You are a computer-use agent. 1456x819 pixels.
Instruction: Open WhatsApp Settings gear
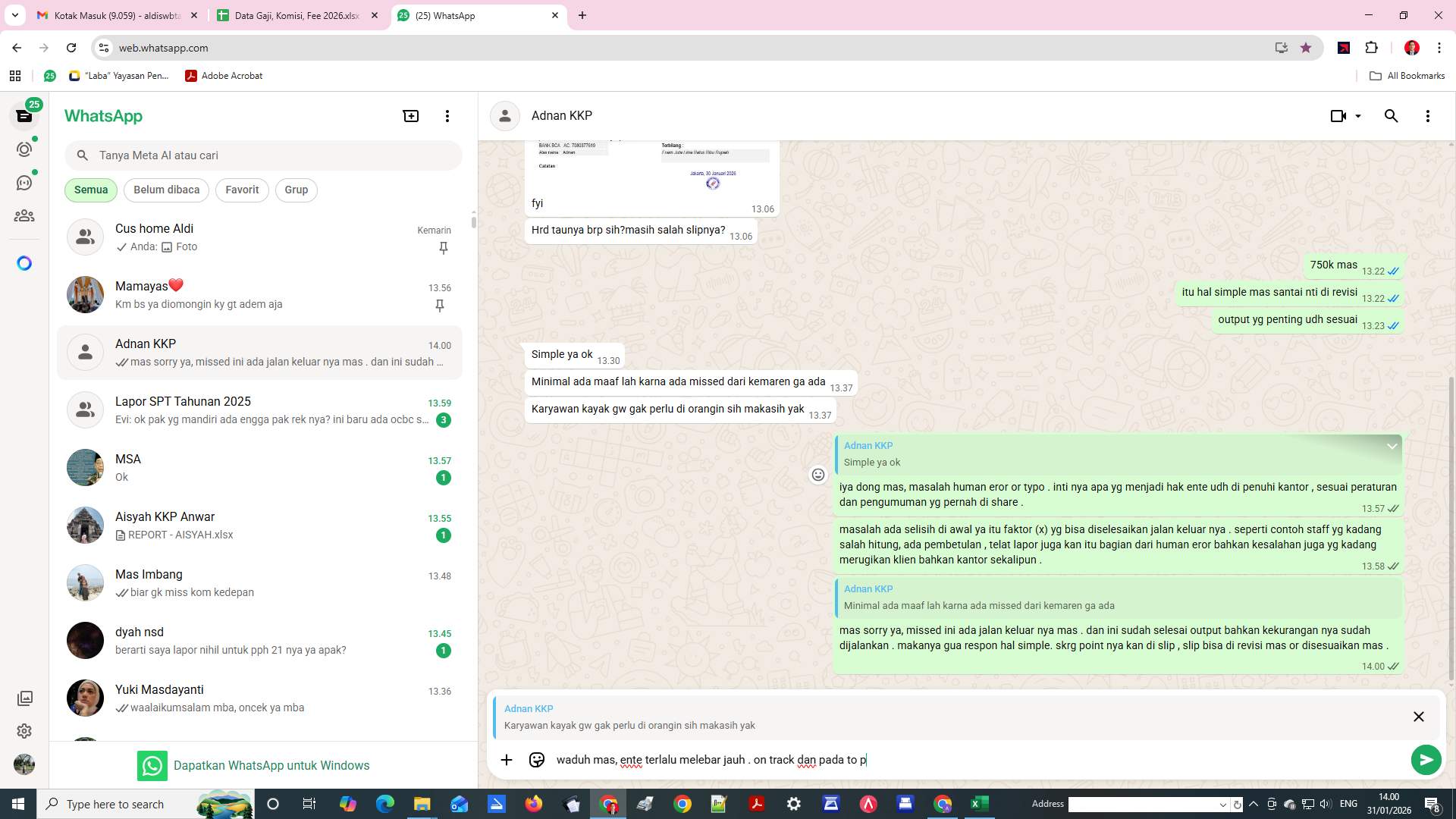click(25, 731)
